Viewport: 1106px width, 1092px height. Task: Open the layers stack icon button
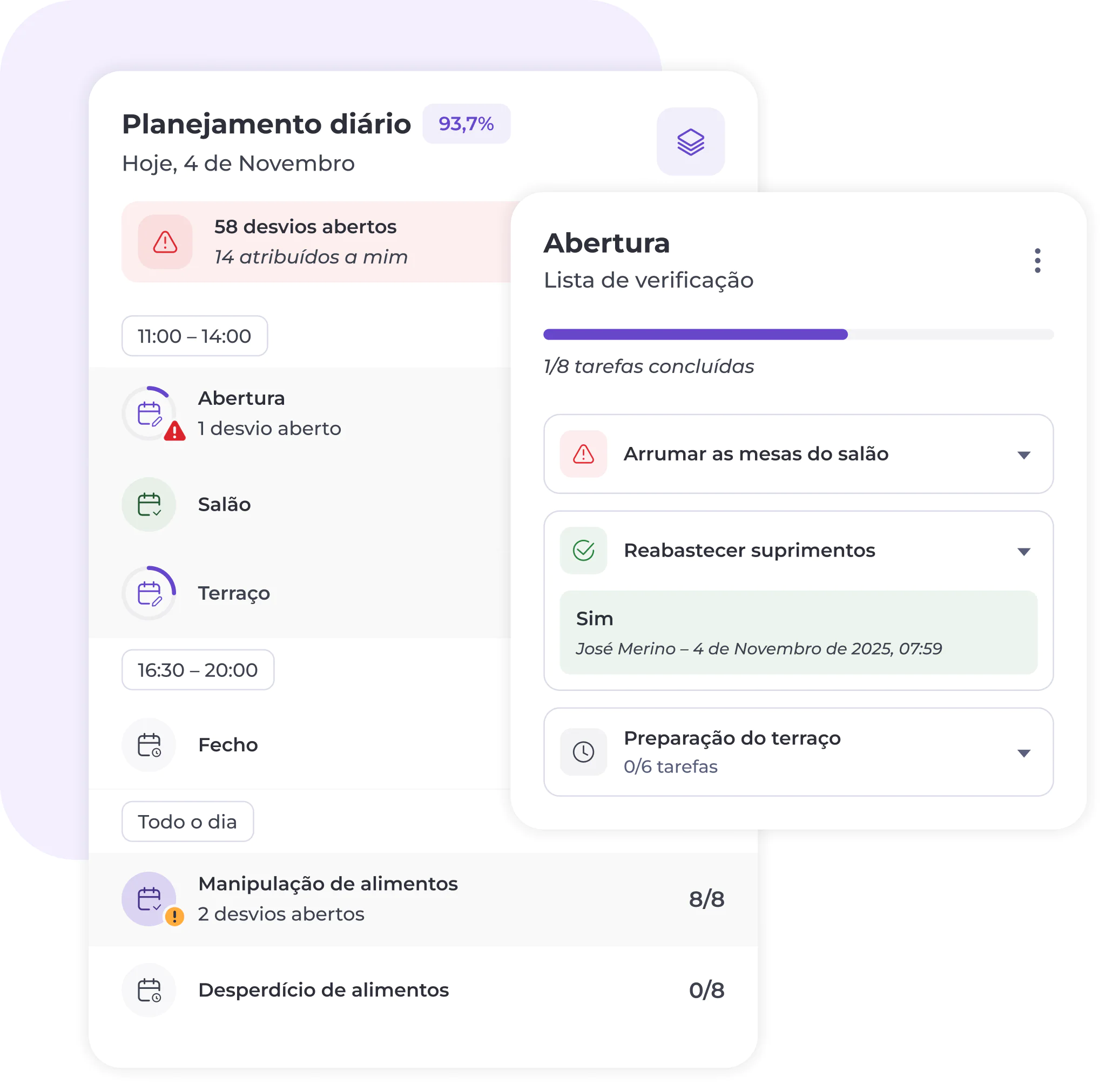coord(690,141)
